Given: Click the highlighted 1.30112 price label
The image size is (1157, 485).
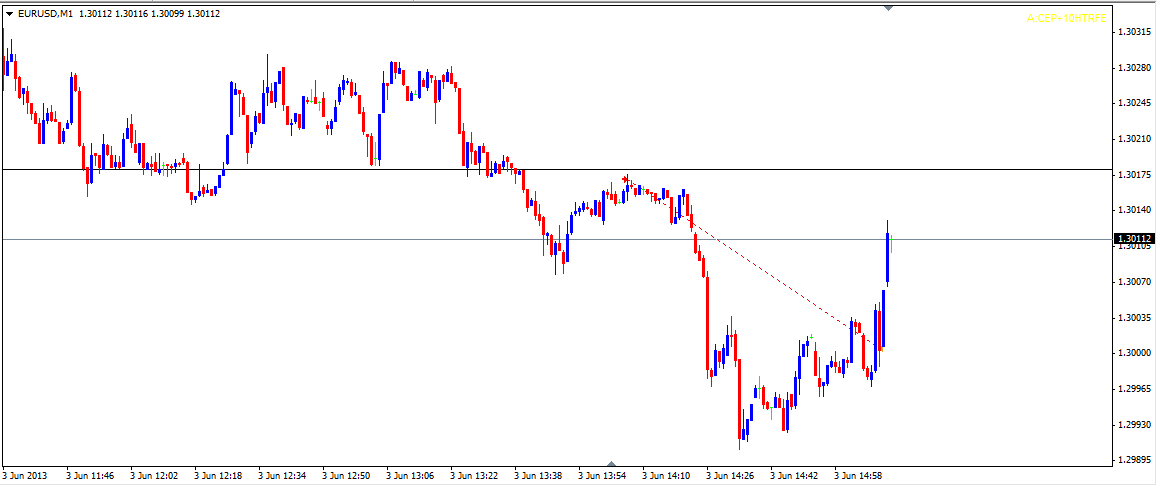Looking at the screenshot, I should click(x=1134, y=239).
